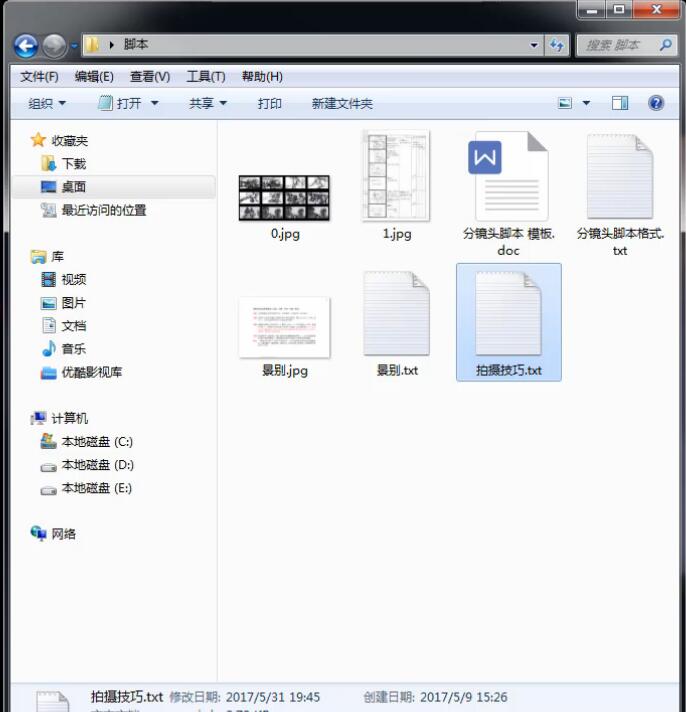Click the 1.jpg file name label

pyautogui.click(x=397, y=234)
